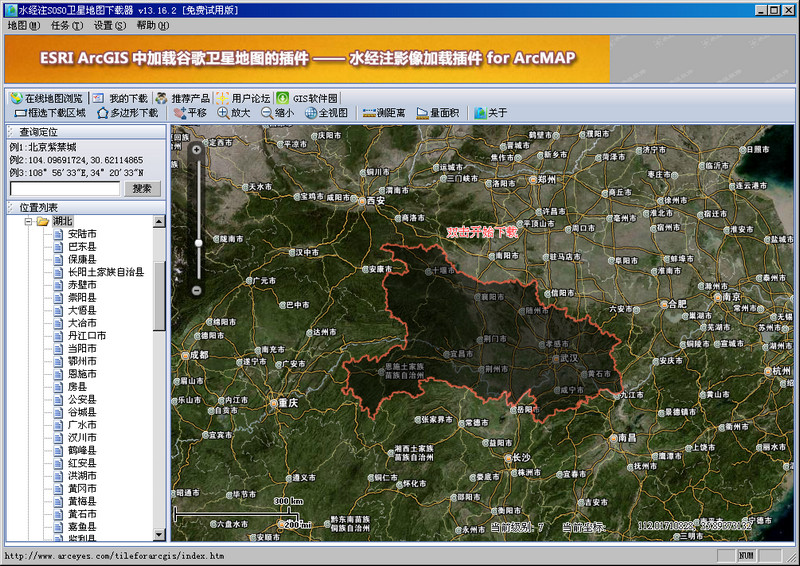The width and height of the screenshot is (800, 566).
Task: Select the 放大 zoom in tool
Action: coord(234,113)
